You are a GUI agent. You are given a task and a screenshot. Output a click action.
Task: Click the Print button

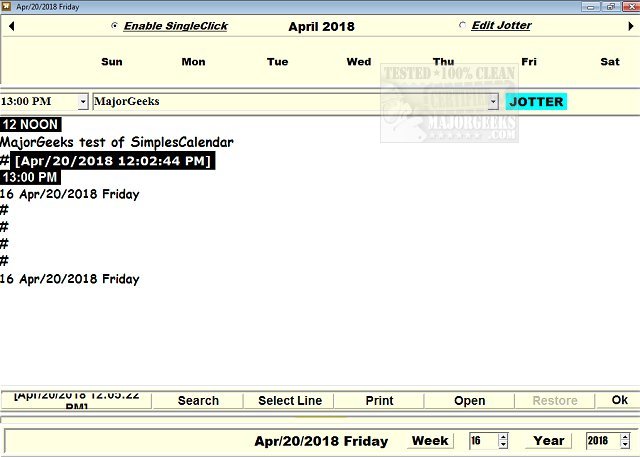[x=379, y=401]
